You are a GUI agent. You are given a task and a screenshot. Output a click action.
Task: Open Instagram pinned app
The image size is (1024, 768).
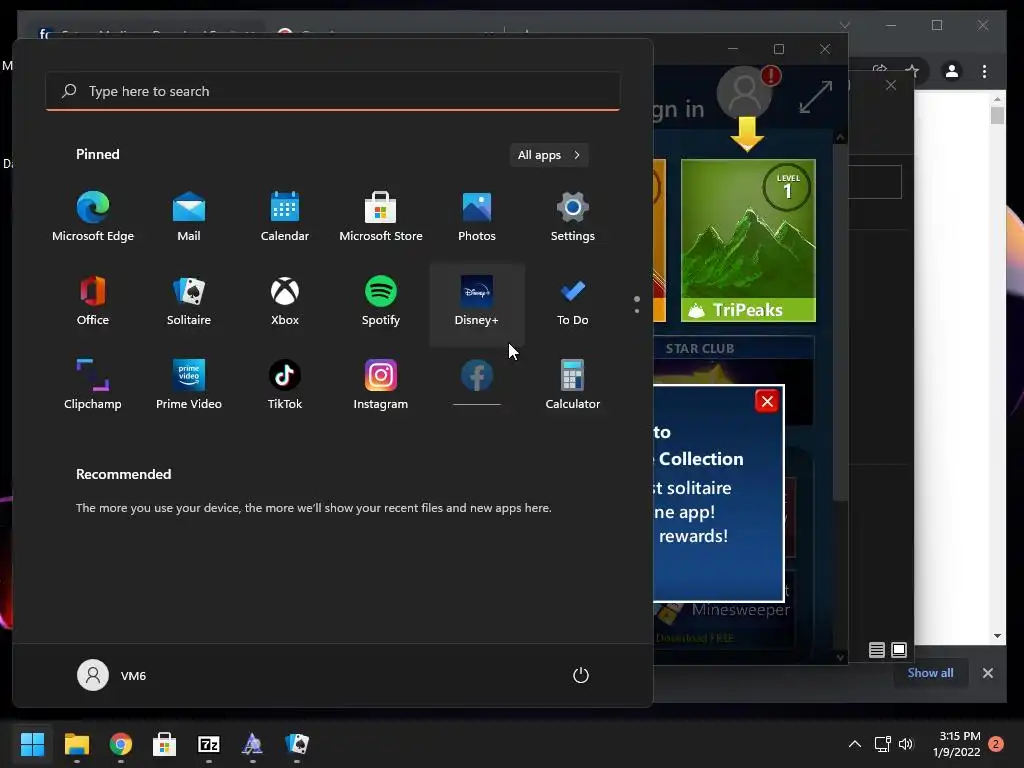(381, 385)
